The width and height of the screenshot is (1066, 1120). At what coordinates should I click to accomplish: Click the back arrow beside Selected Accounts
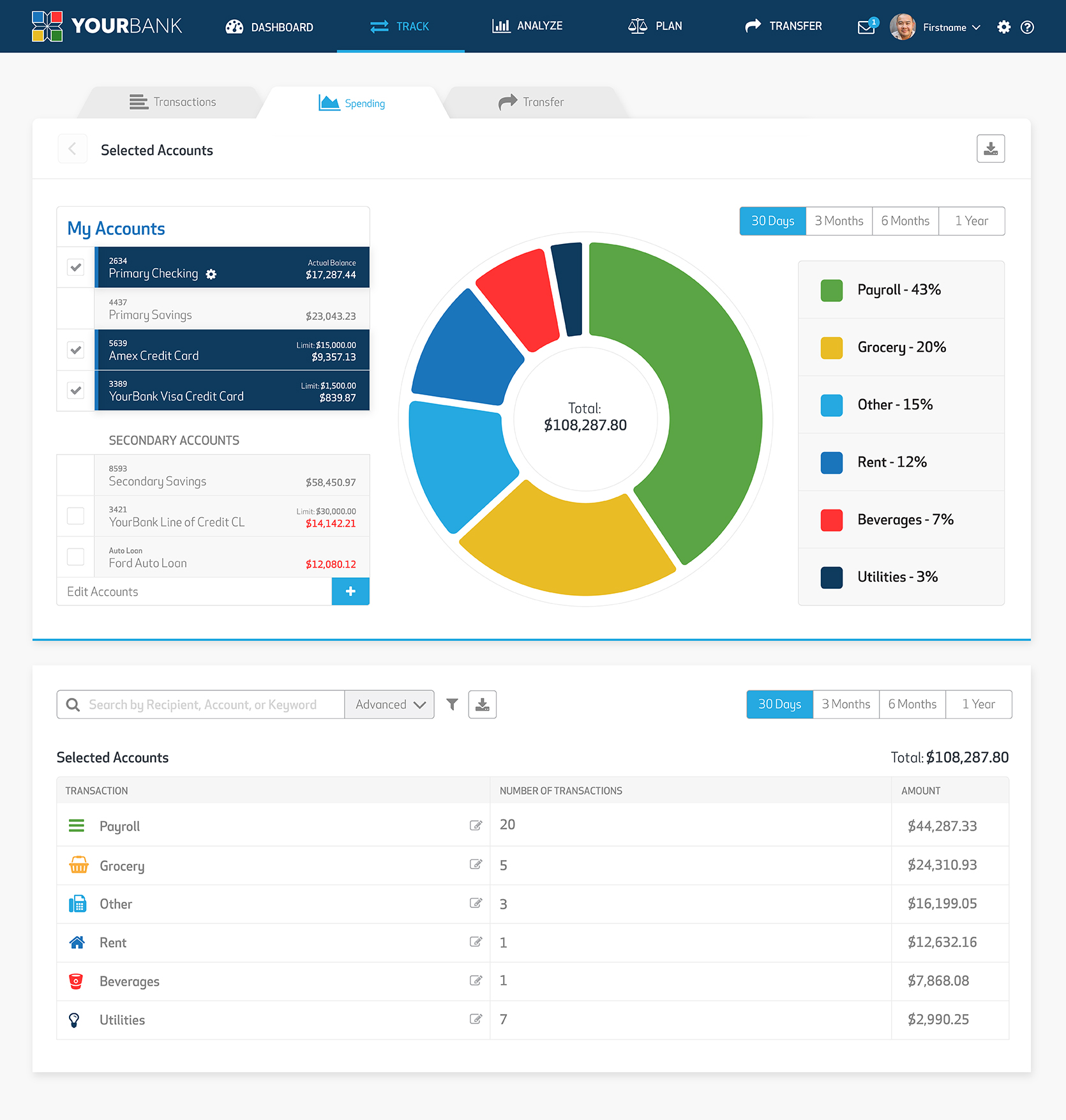click(x=72, y=149)
